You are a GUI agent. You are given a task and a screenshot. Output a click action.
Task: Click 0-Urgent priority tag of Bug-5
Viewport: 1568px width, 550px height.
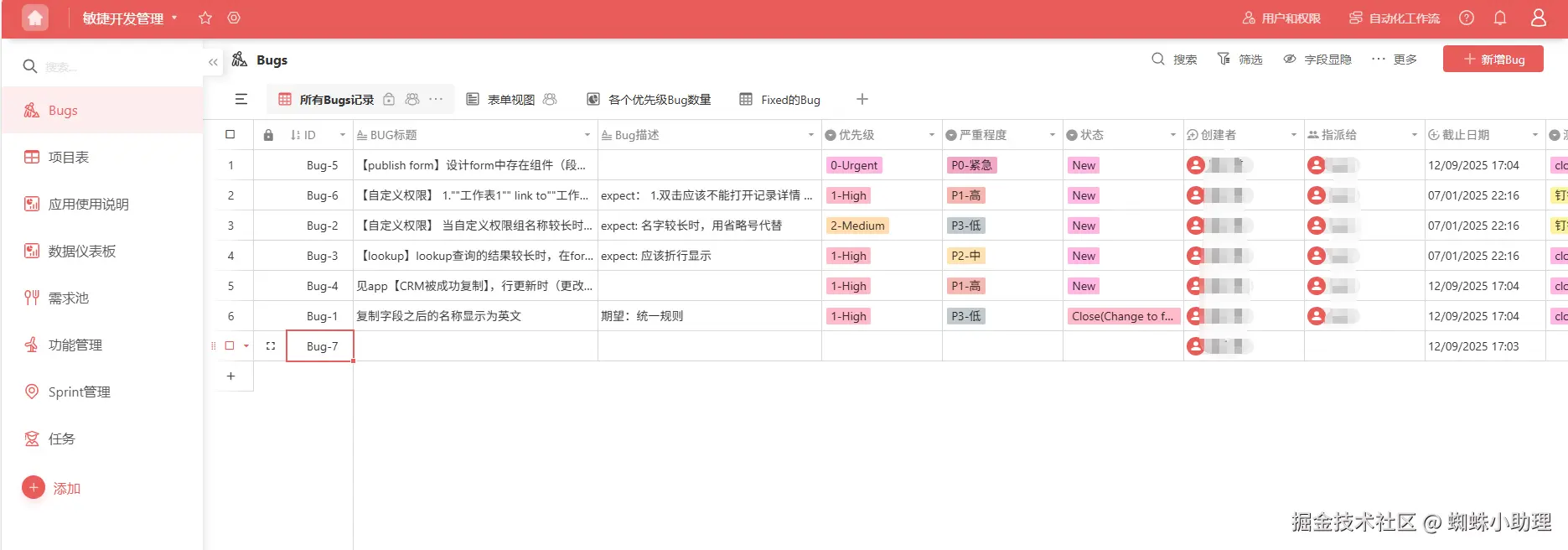[854, 165]
